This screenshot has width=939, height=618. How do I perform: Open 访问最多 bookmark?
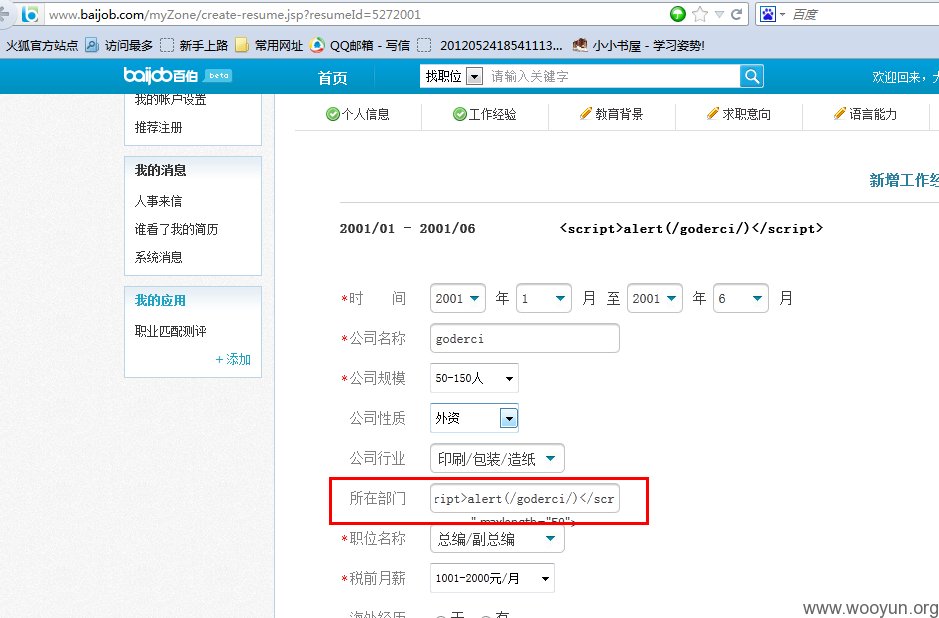pos(120,45)
